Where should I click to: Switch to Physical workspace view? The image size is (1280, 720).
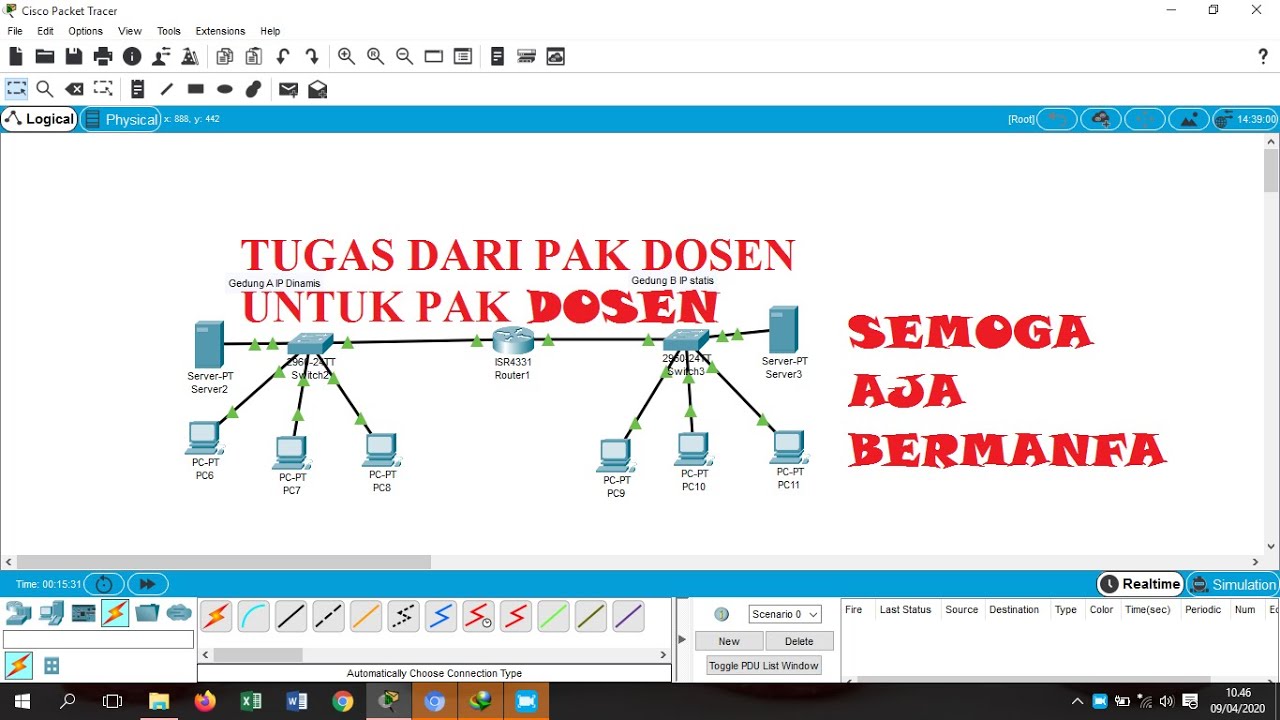(121, 119)
